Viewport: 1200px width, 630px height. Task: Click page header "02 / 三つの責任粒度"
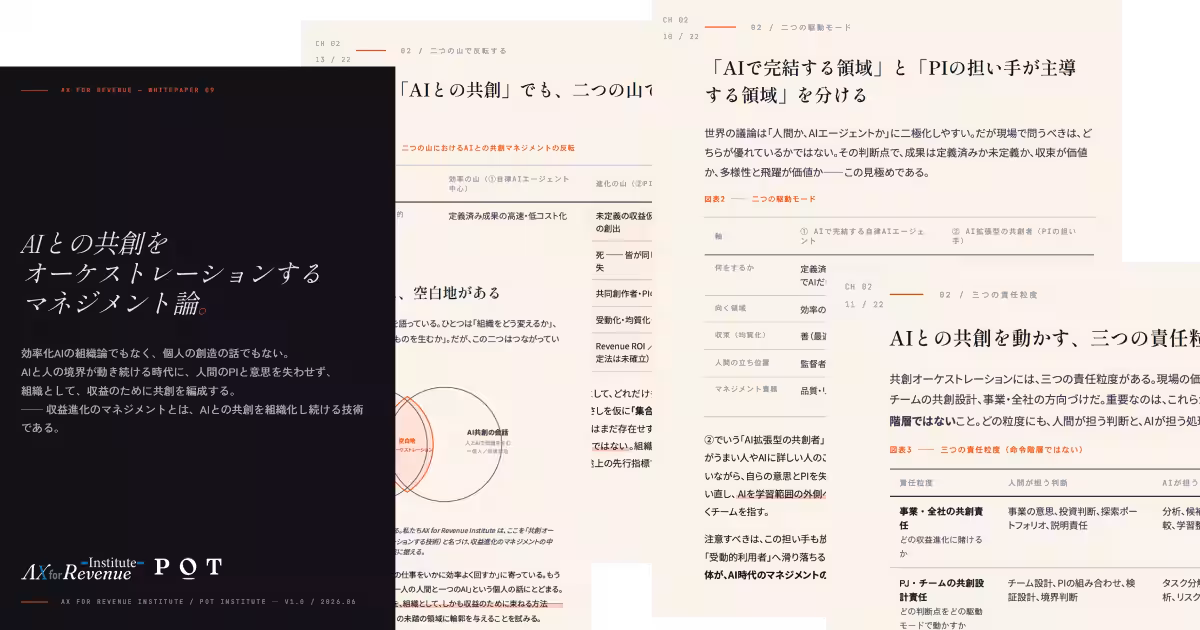[988, 295]
